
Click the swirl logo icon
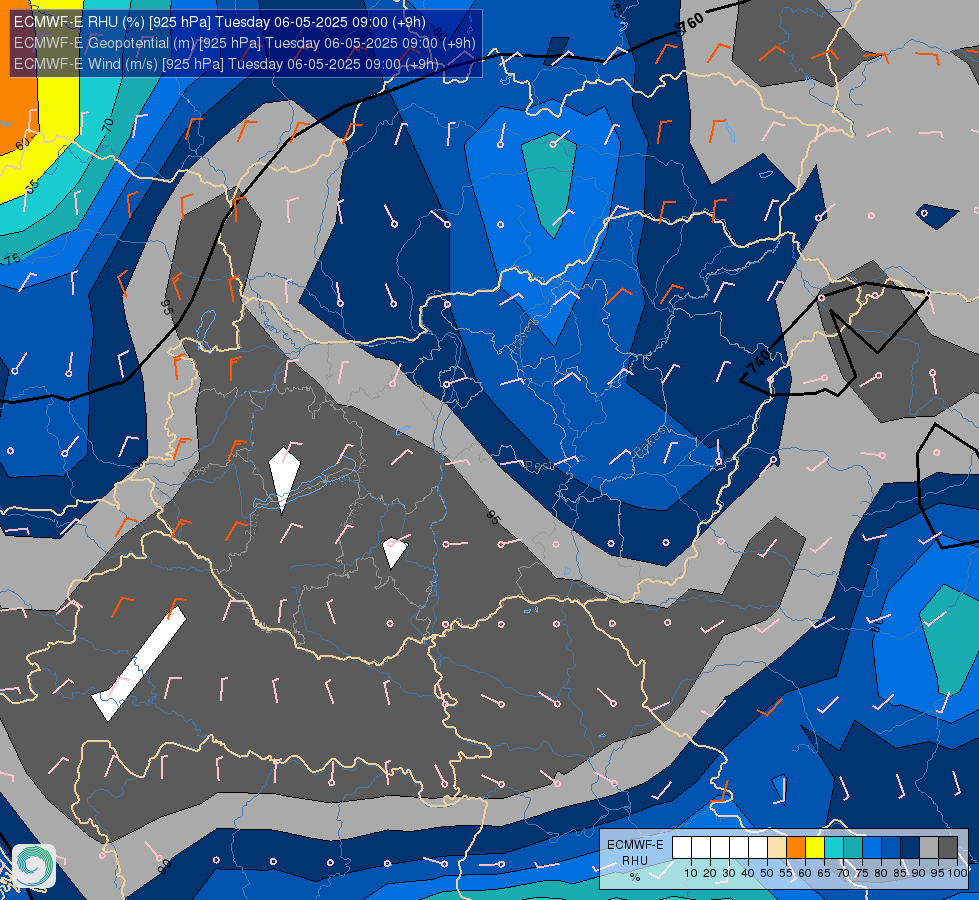coord(34,865)
